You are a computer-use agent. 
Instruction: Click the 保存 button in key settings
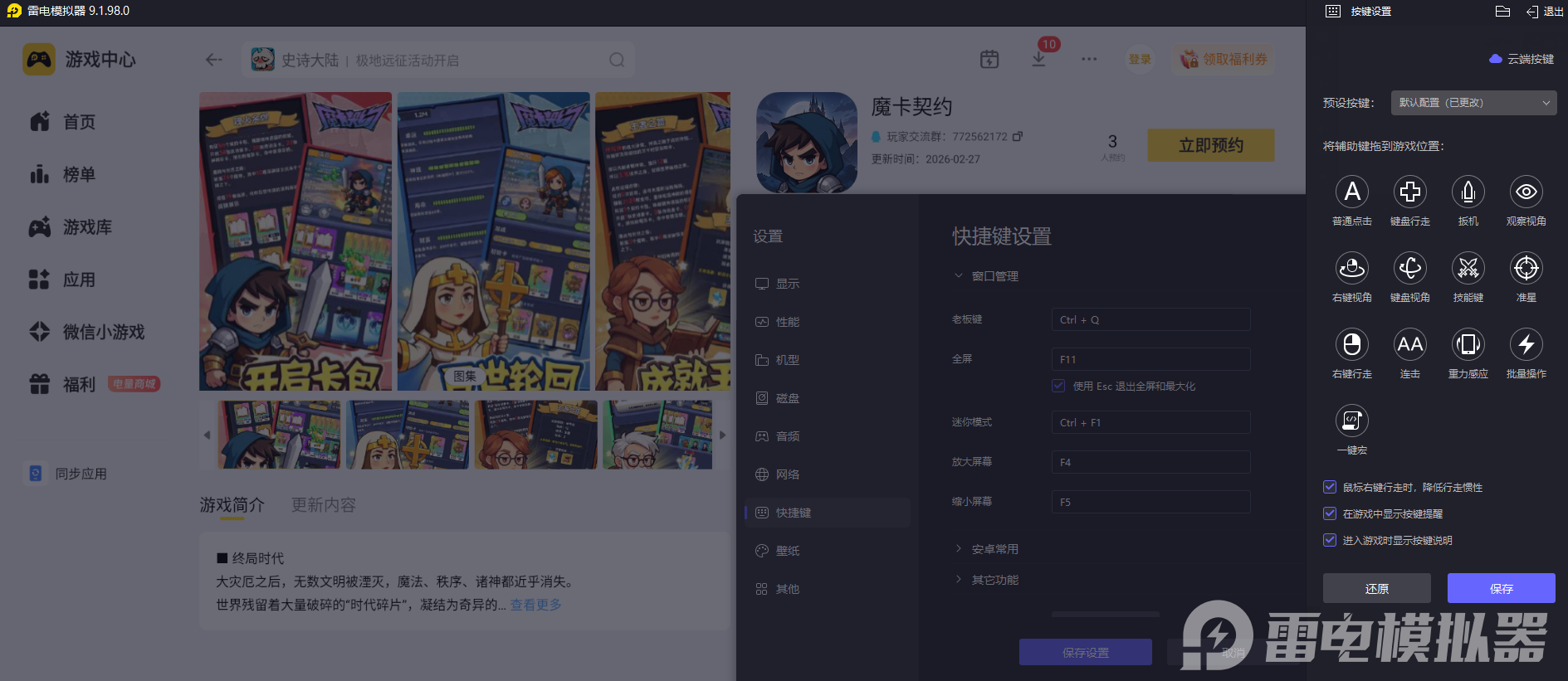click(1501, 588)
